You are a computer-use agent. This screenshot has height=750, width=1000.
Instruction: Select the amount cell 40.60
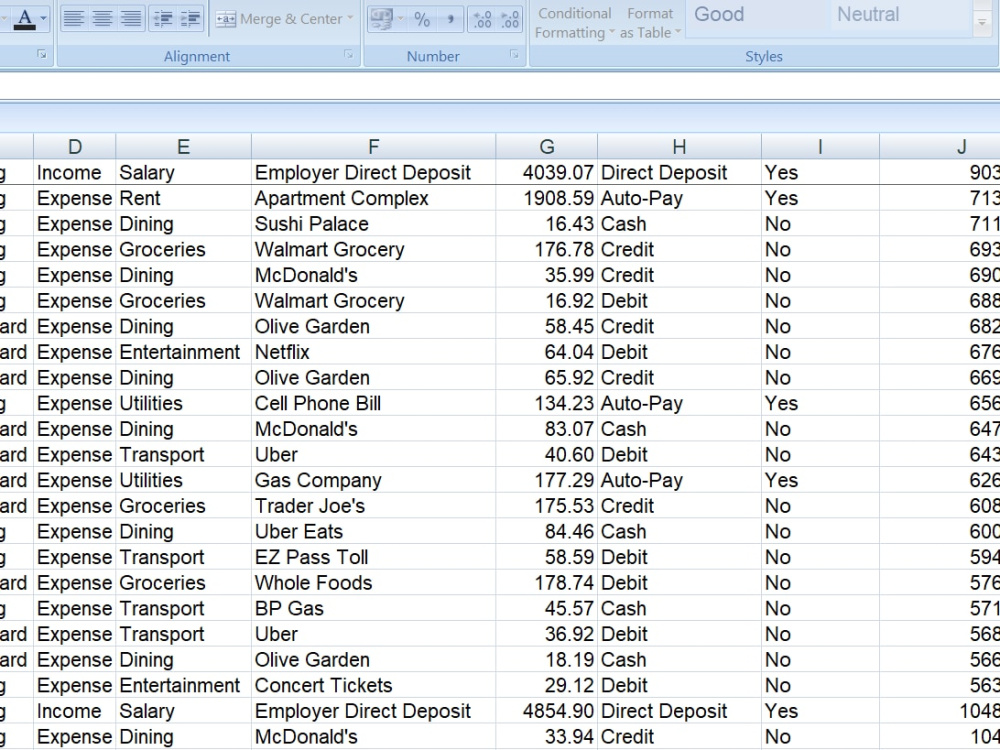pos(547,455)
